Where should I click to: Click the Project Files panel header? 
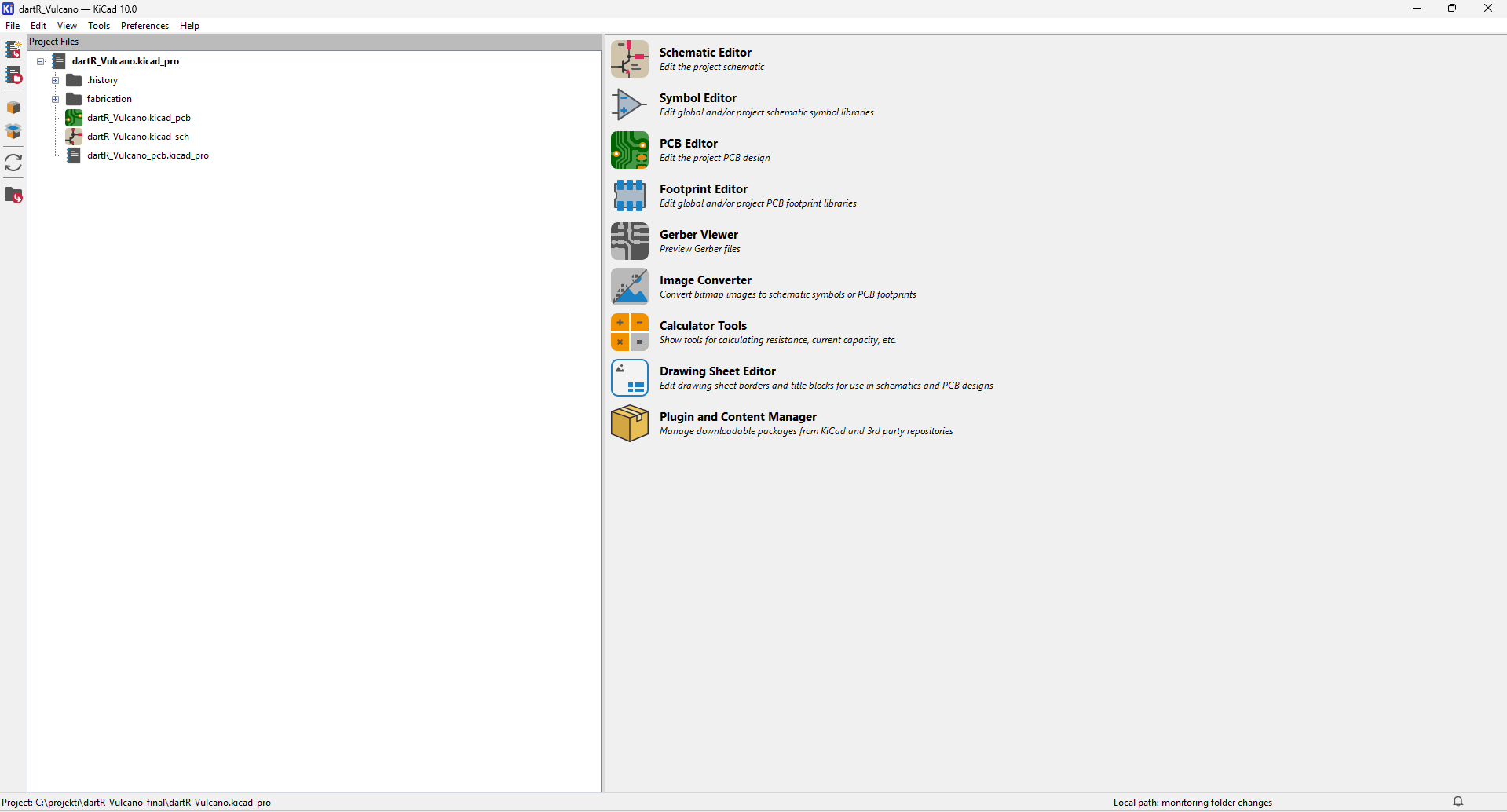[314, 42]
